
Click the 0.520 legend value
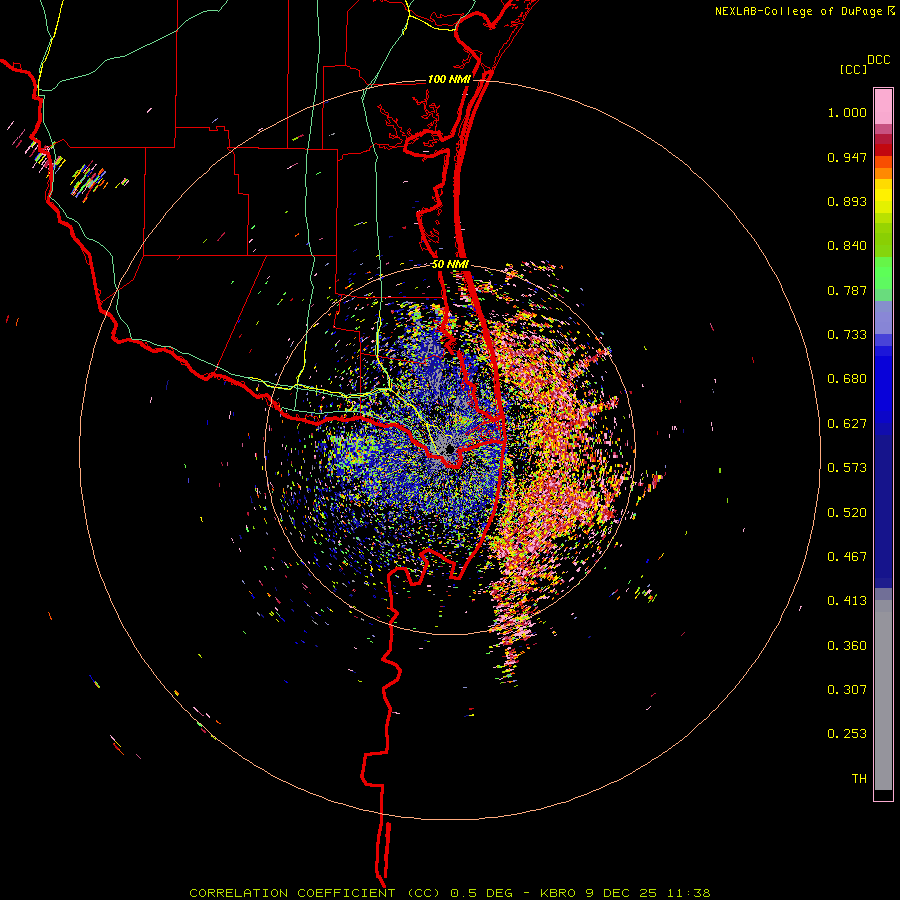[x=847, y=513]
